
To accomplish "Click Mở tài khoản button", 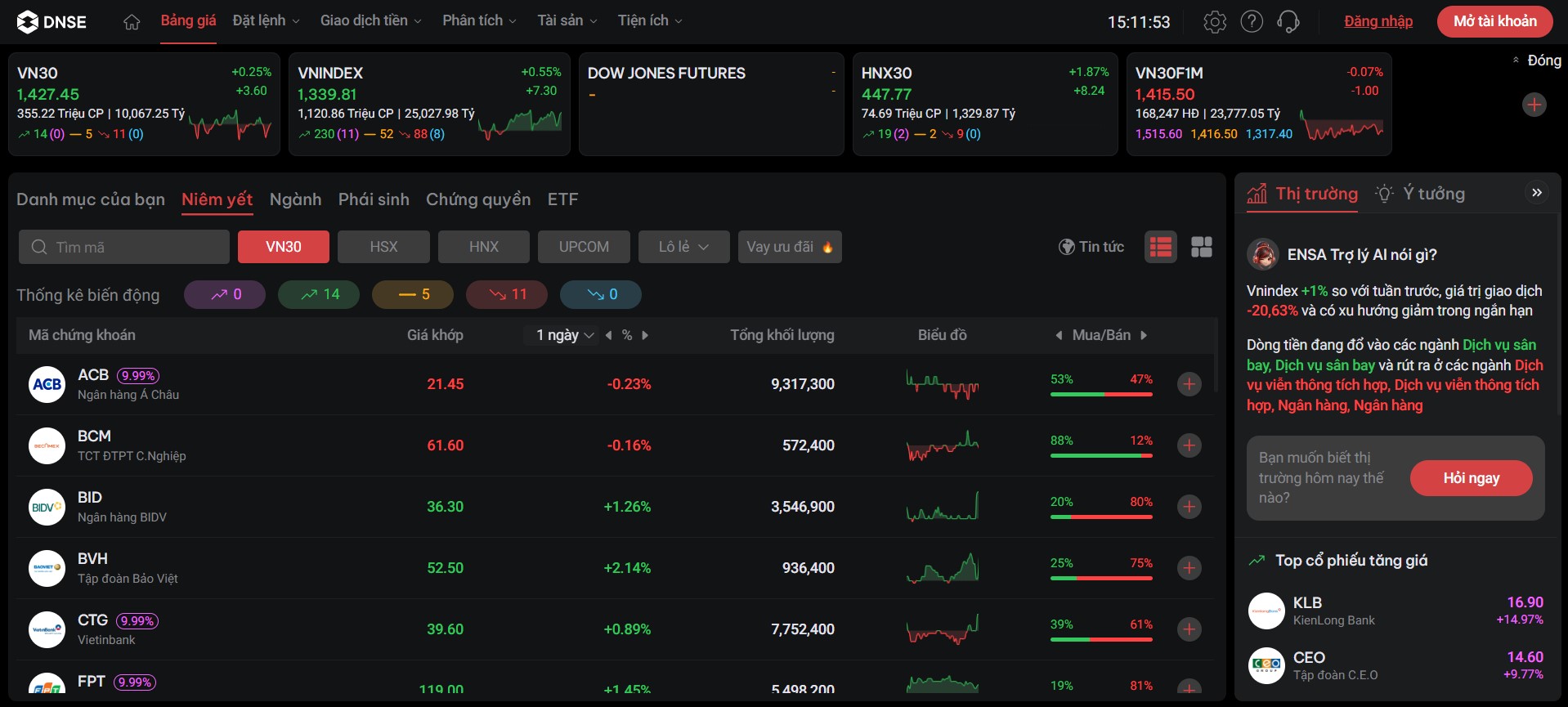I will 1495,21.
